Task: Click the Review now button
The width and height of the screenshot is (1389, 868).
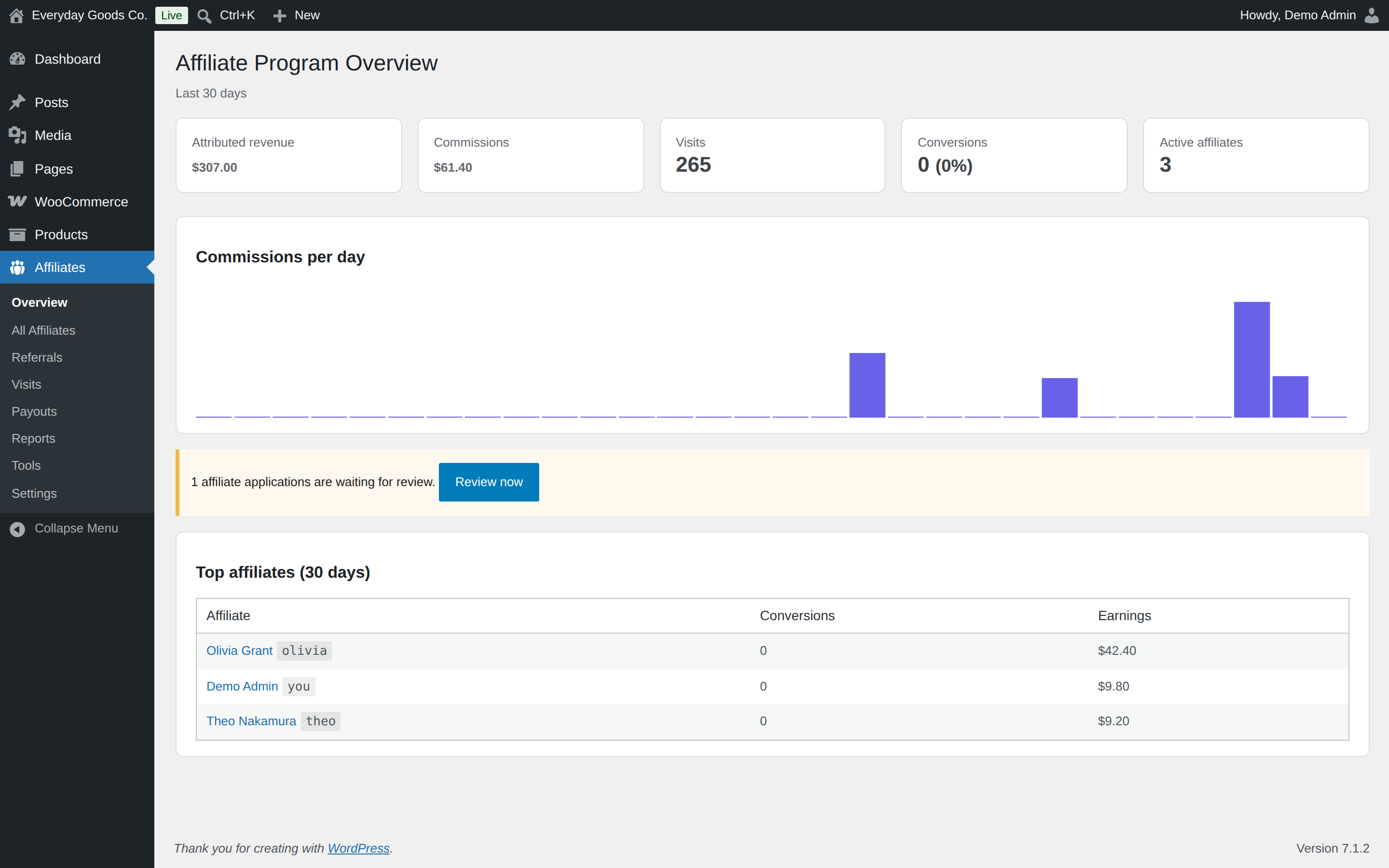Action: 489,482
